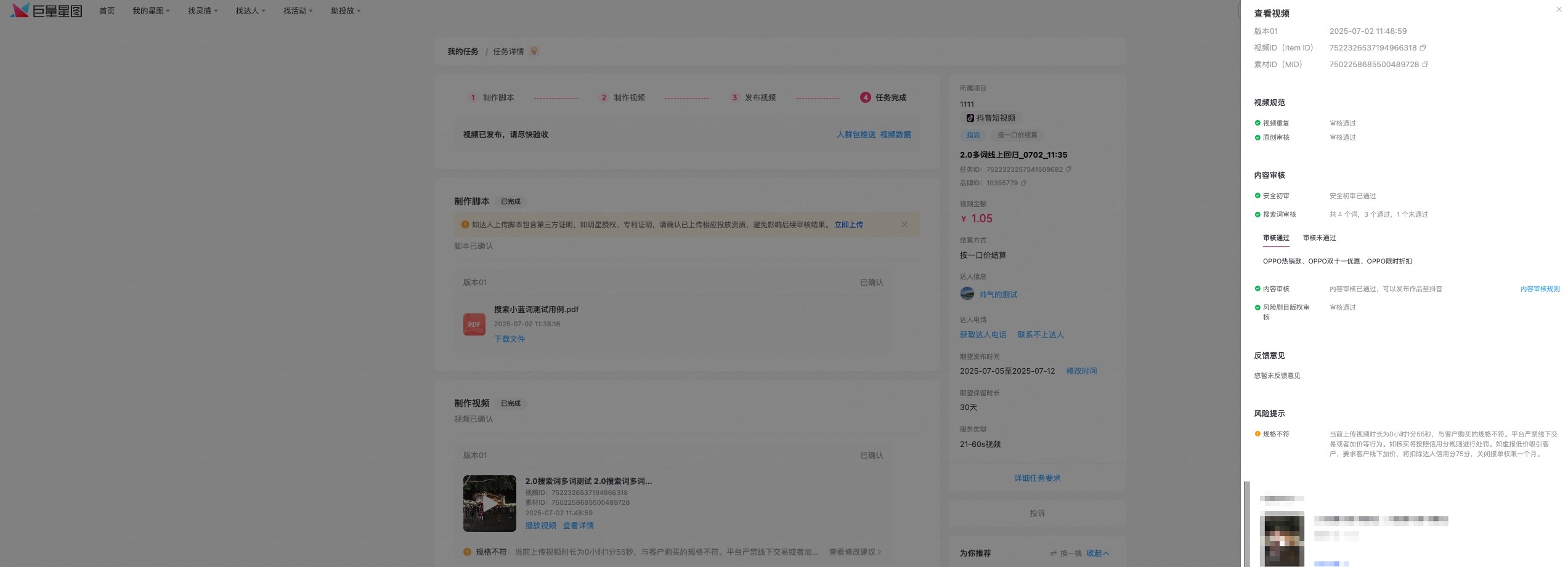Click the 抖音短视频 tag icon
The height and width of the screenshot is (567, 1568).
[970, 118]
